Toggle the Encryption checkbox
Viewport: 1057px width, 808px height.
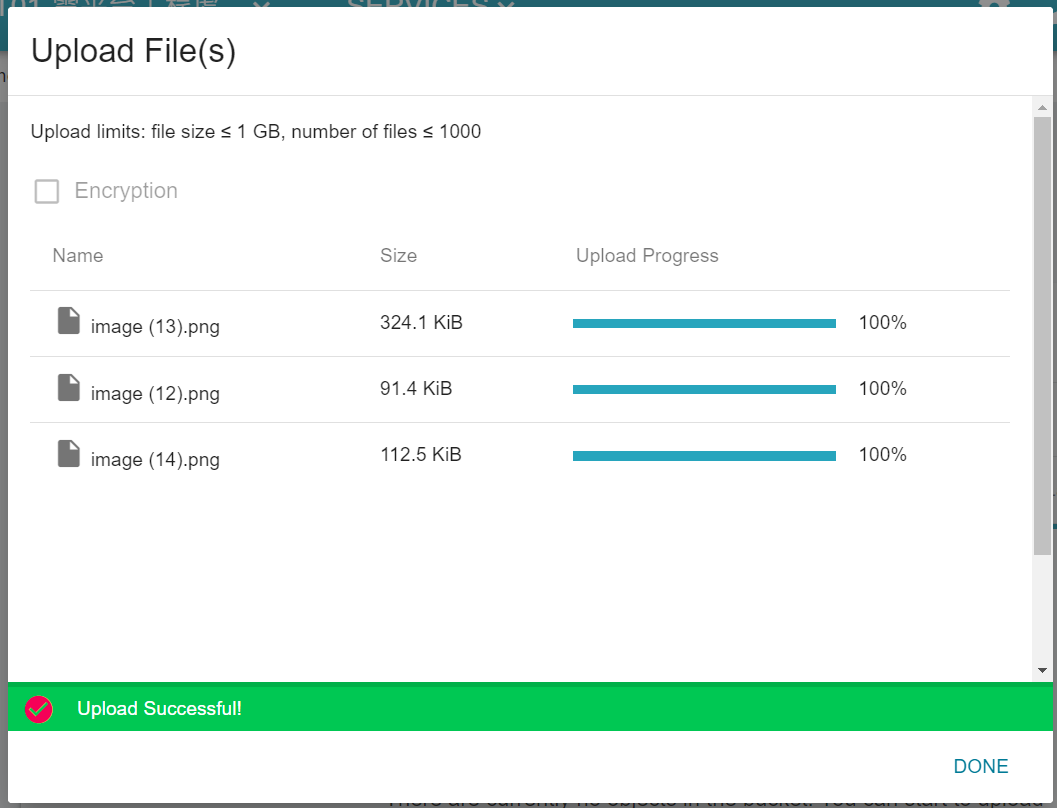pos(47,191)
